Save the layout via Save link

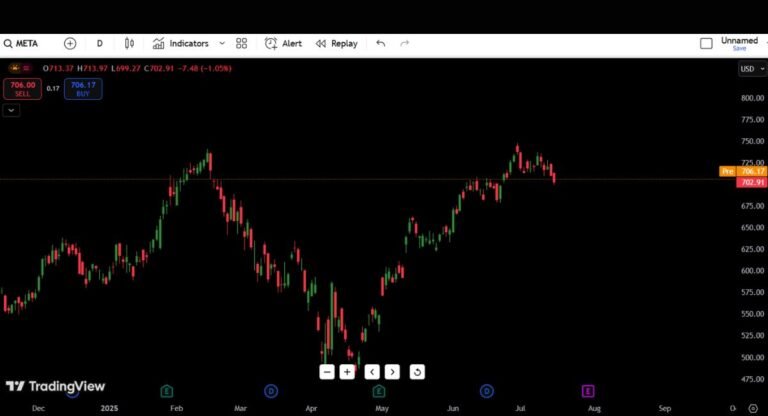[x=739, y=49]
